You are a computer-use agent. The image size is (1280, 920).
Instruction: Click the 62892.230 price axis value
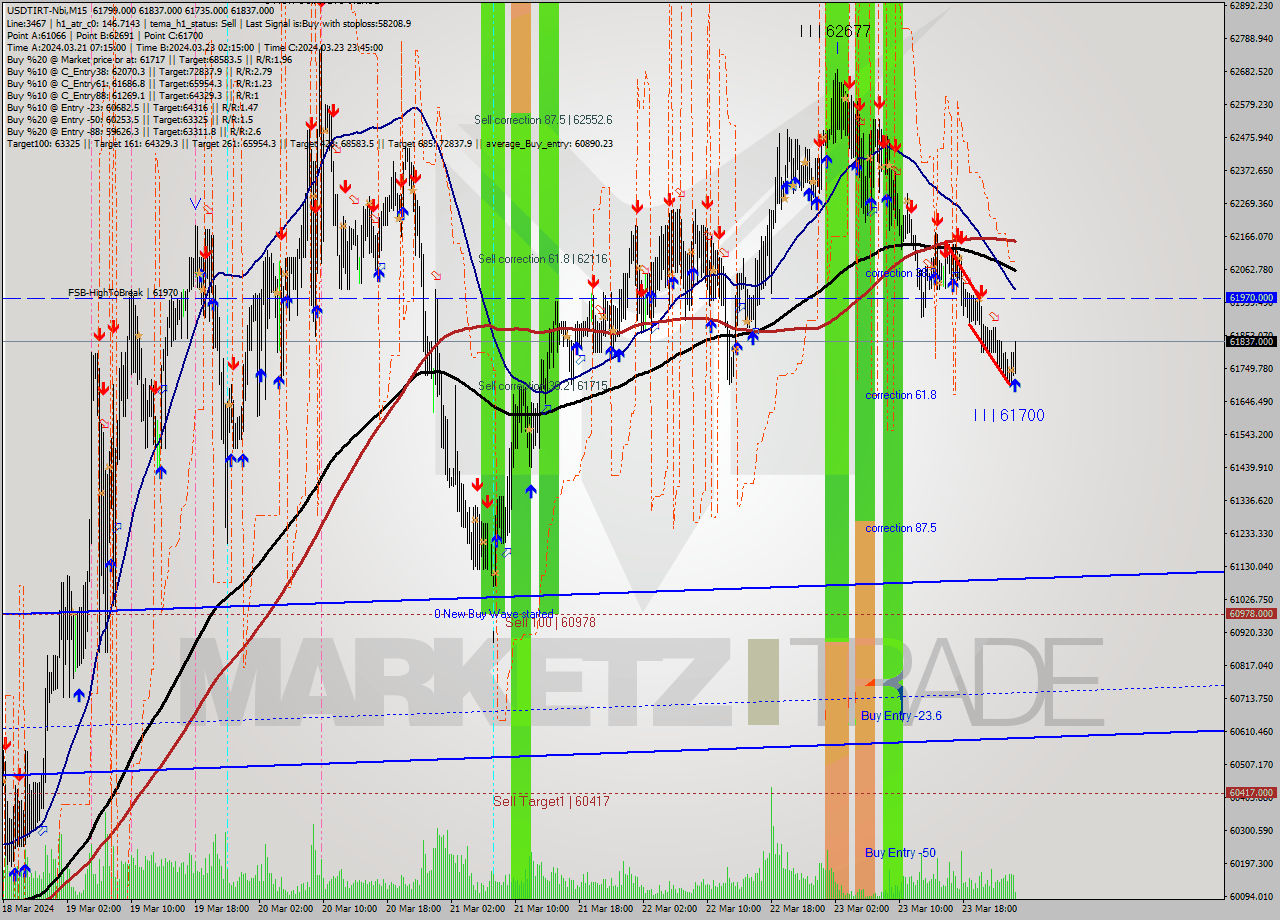[x=1251, y=6]
